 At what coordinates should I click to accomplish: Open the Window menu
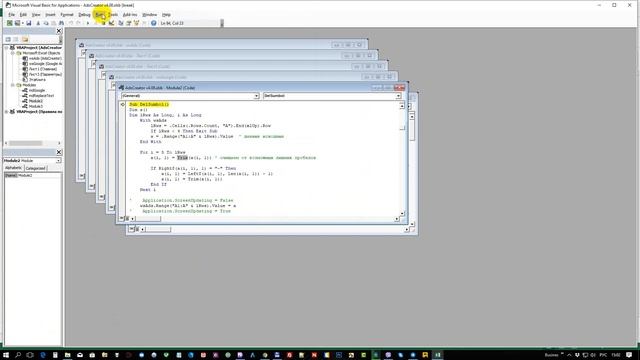[149, 15]
